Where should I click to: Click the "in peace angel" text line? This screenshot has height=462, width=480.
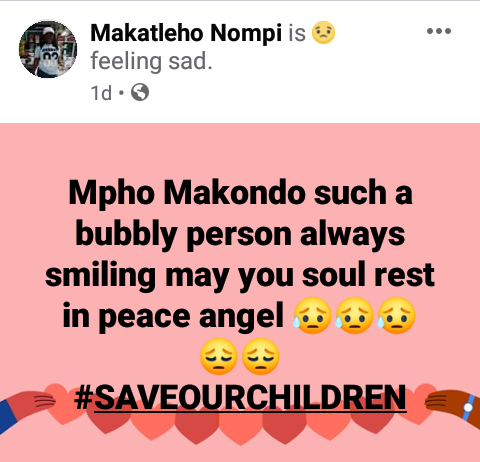(173, 316)
